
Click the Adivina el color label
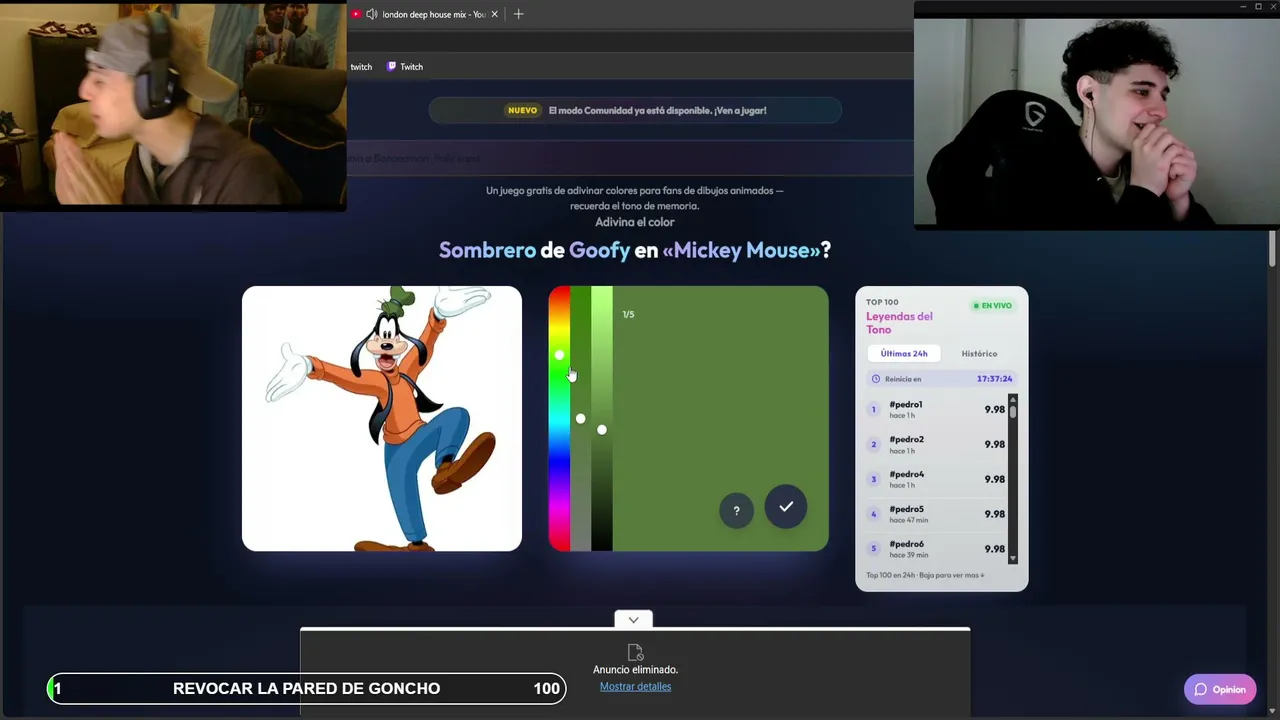635,222
